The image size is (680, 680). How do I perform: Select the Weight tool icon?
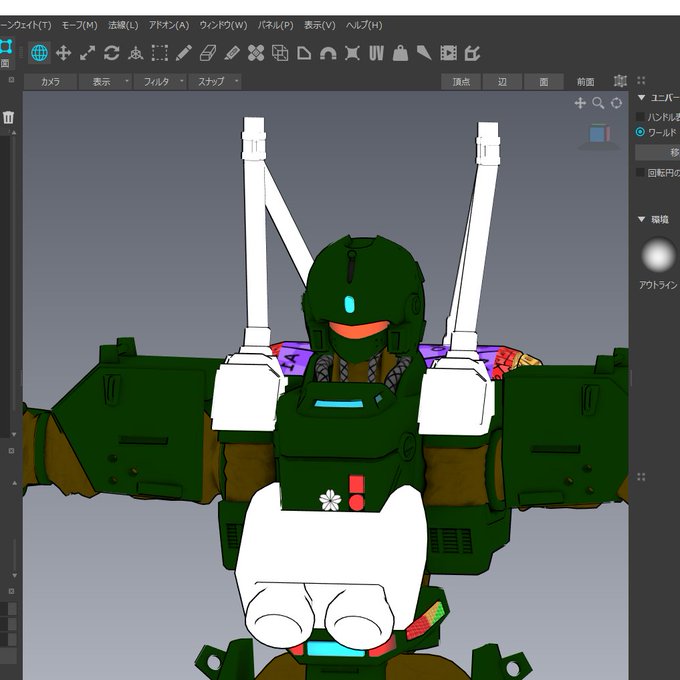point(400,53)
